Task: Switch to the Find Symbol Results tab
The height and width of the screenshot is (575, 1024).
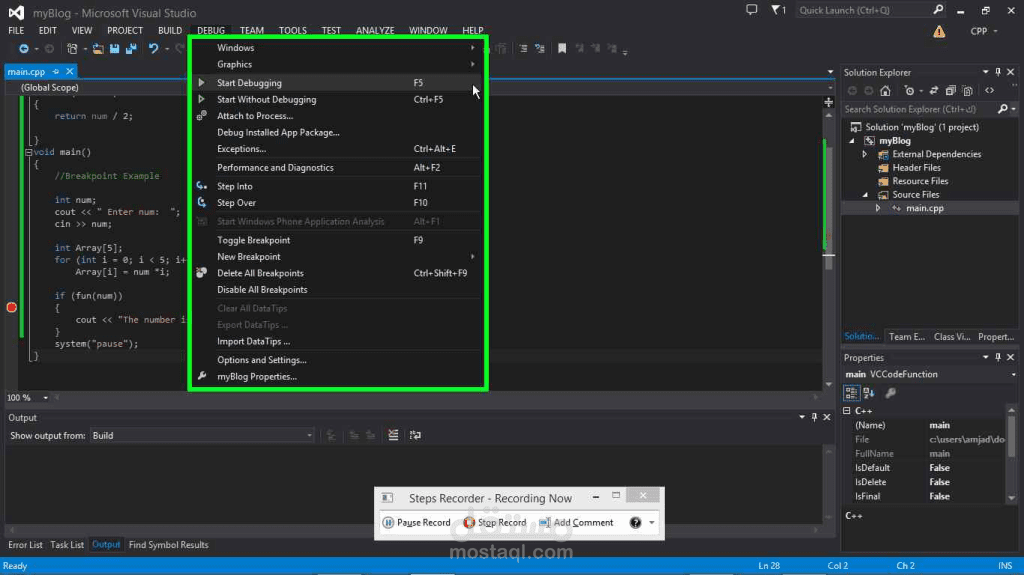Action: (168, 544)
